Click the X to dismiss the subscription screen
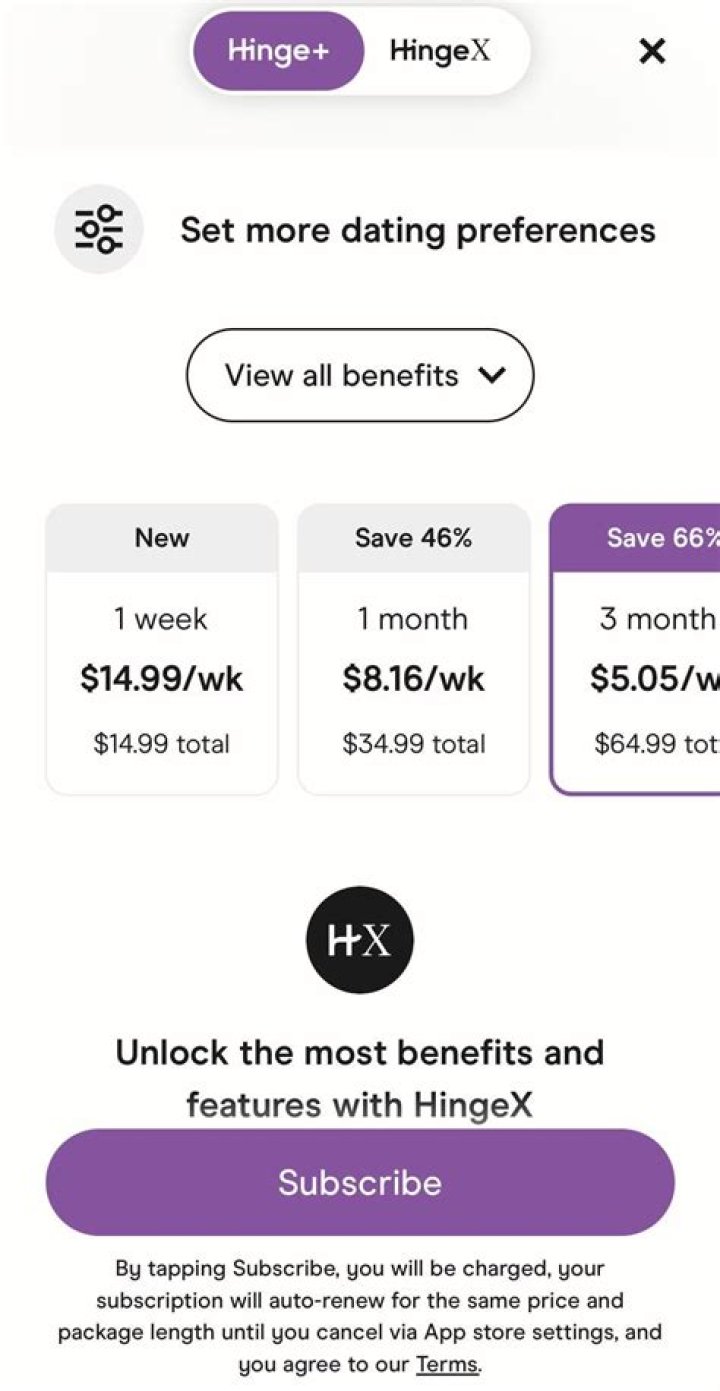 652,52
